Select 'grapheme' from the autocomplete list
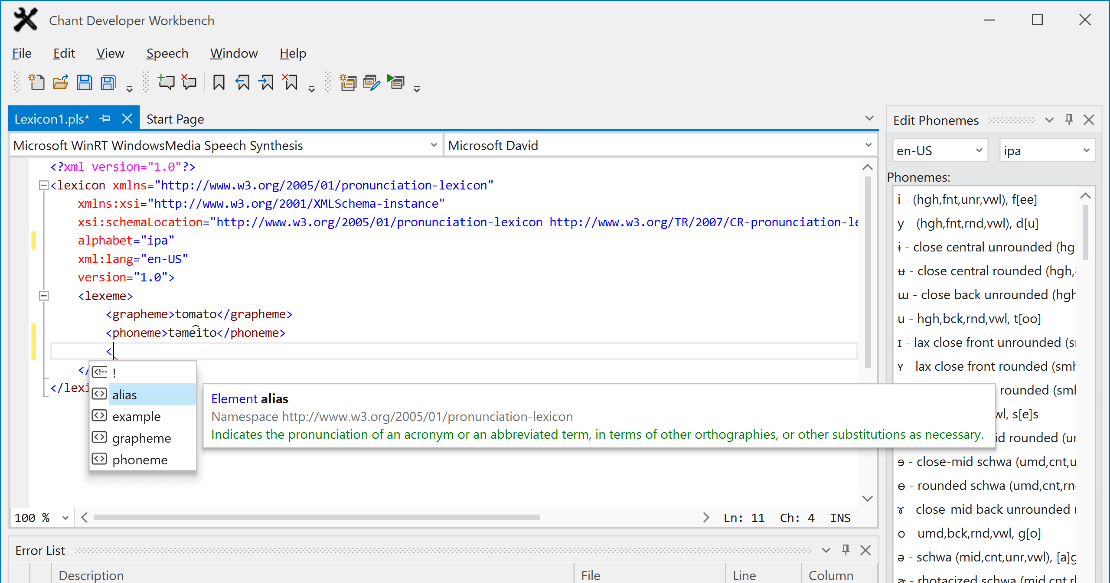The image size is (1110, 583). pos(142,438)
